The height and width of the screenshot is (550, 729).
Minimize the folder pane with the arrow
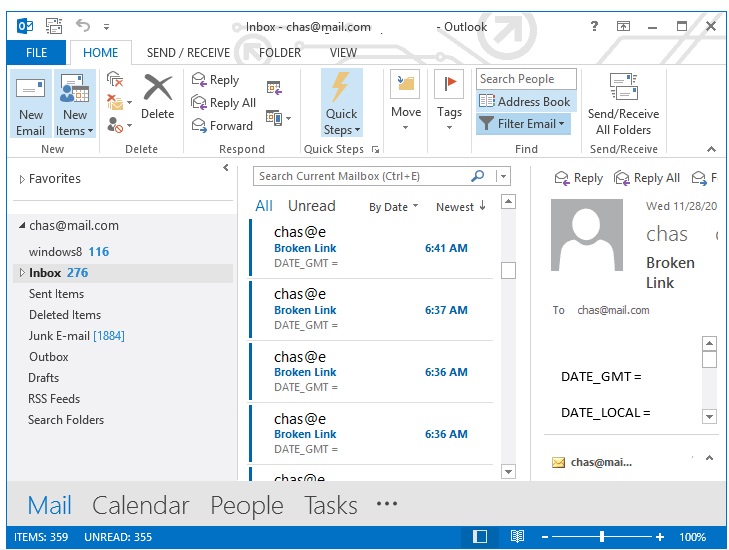pos(225,167)
